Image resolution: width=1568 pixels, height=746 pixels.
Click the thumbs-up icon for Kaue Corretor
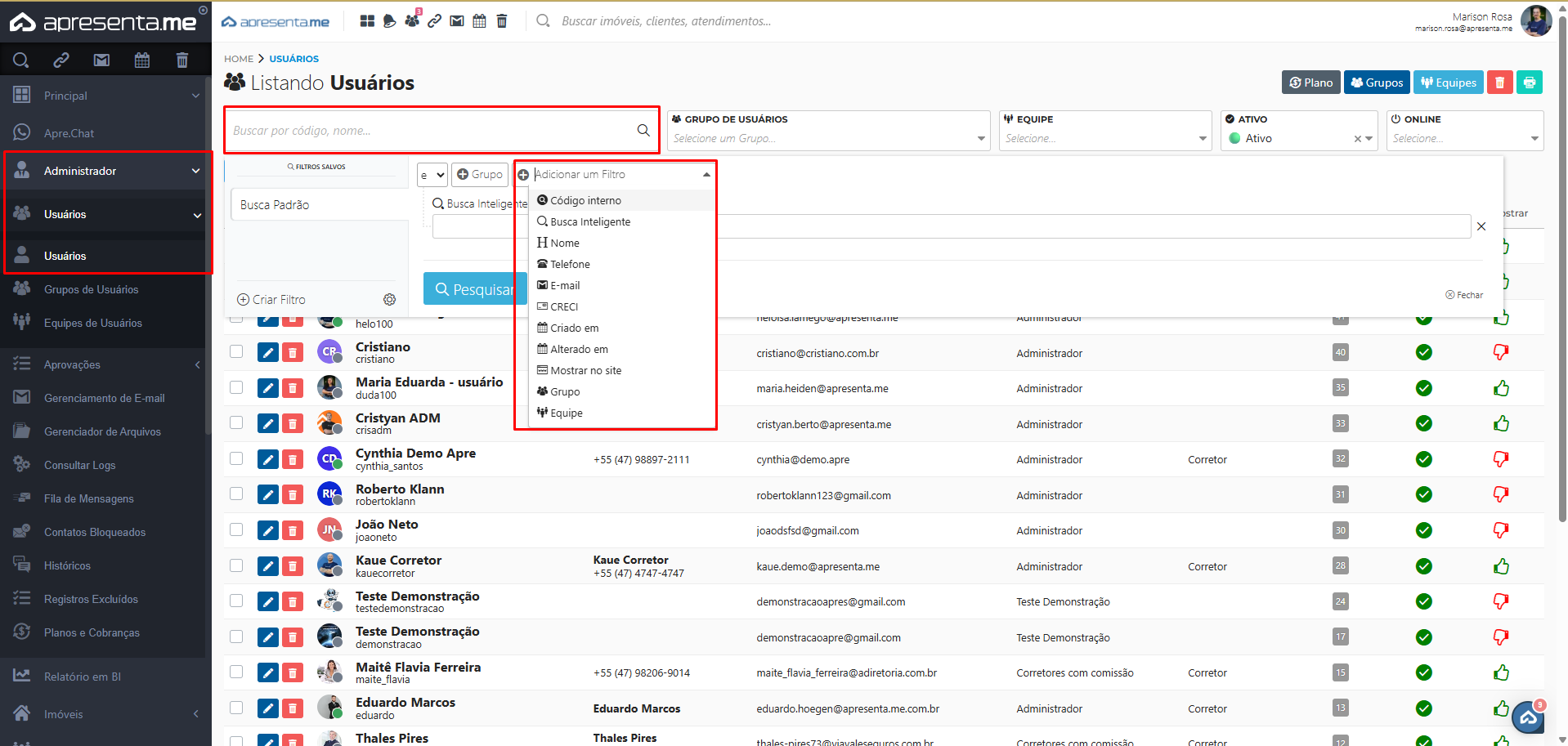[x=1501, y=566]
